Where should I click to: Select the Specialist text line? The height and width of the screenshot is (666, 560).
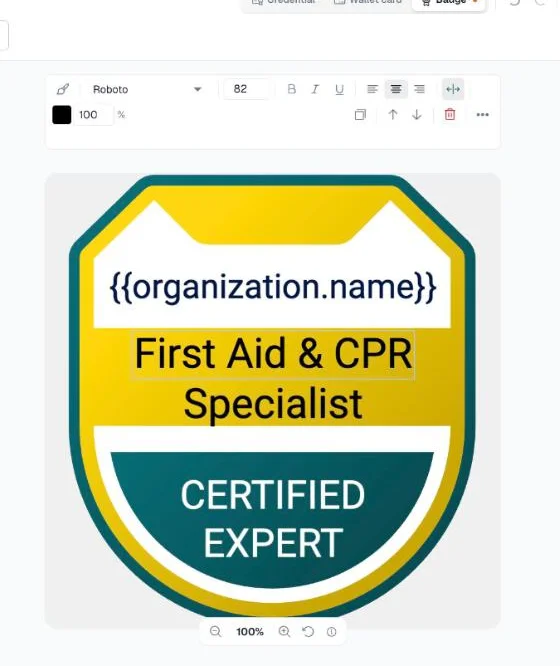point(273,404)
